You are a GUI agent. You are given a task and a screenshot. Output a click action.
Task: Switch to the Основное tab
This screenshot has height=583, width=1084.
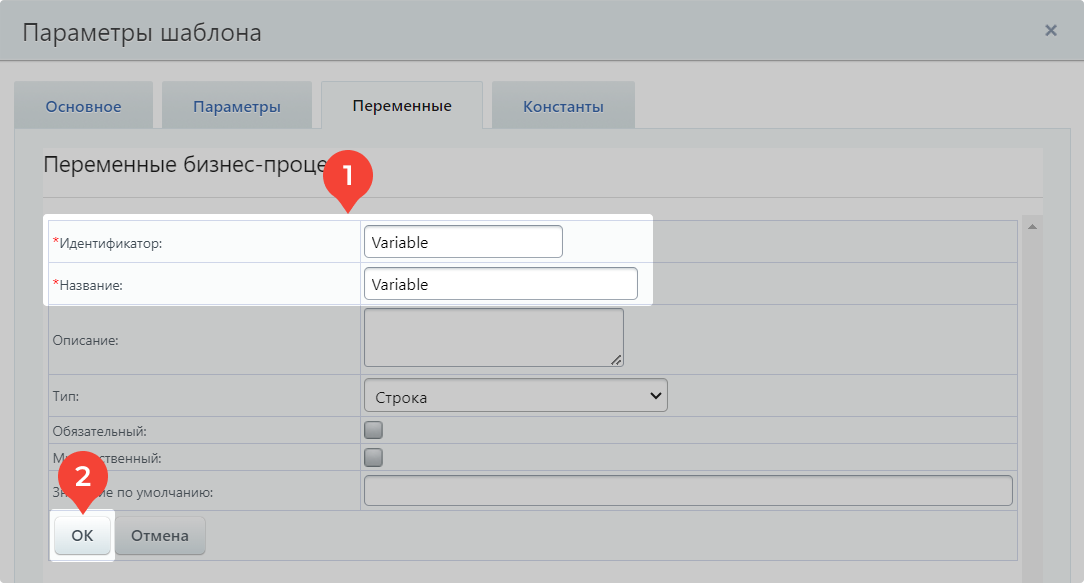83,106
